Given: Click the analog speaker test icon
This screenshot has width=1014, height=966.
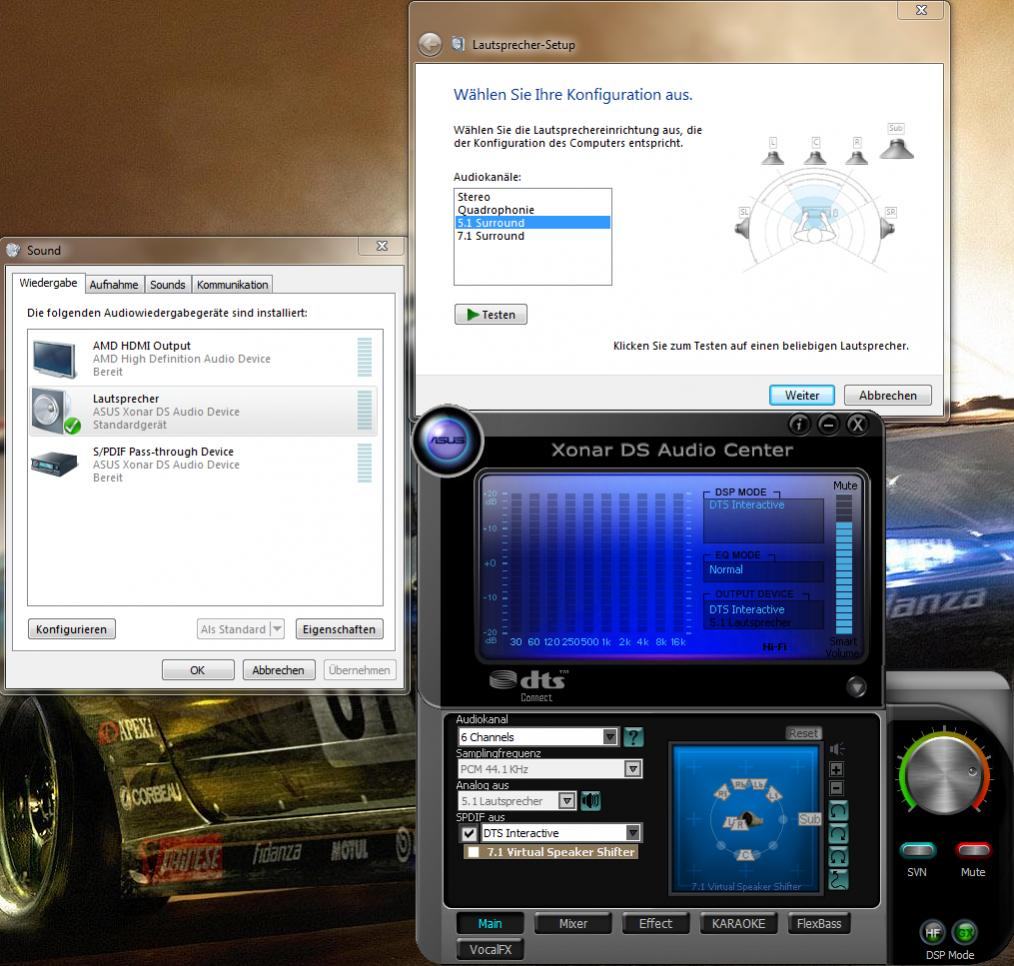Looking at the screenshot, I should pyautogui.click(x=590, y=801).
